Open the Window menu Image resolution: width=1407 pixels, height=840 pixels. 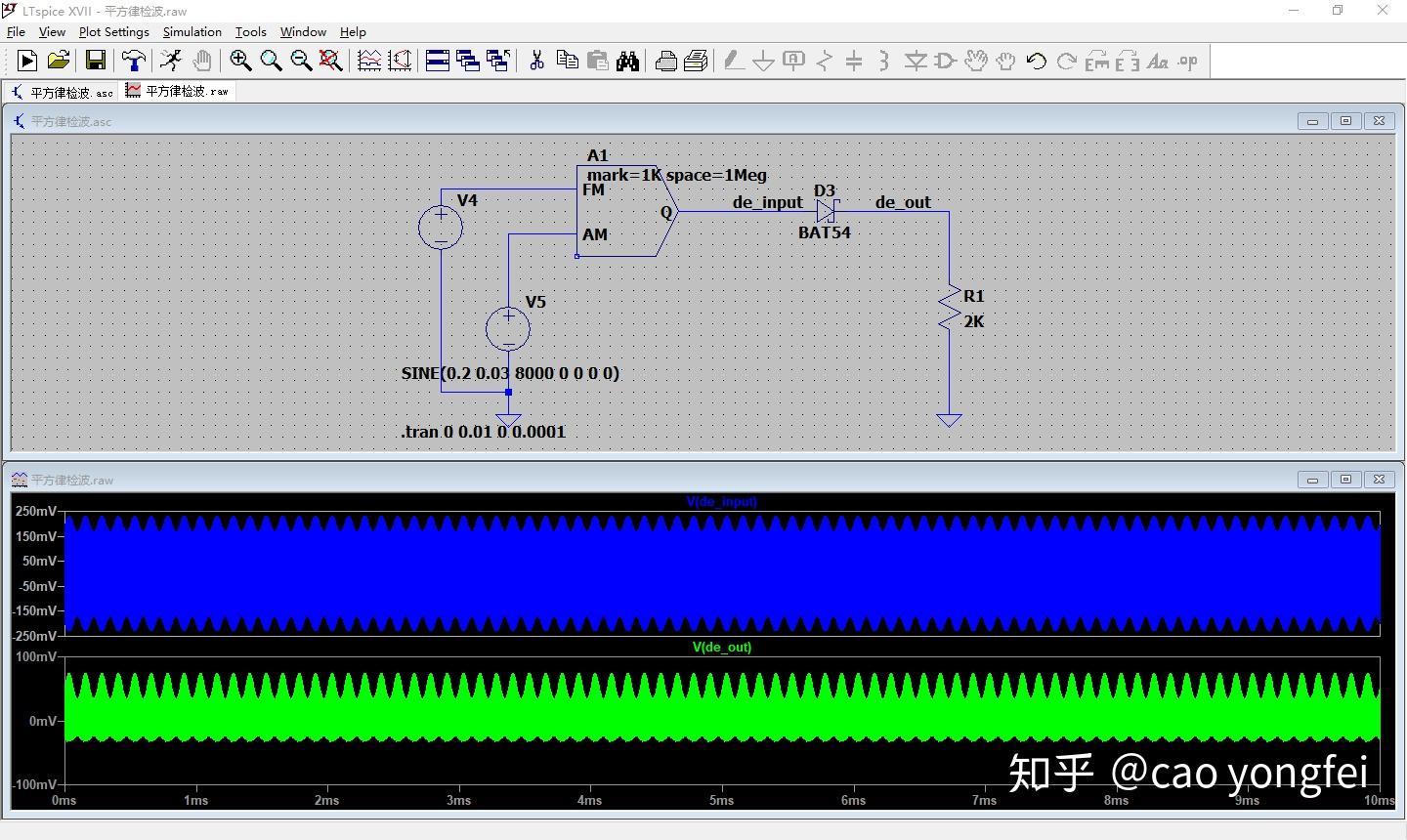303,31
